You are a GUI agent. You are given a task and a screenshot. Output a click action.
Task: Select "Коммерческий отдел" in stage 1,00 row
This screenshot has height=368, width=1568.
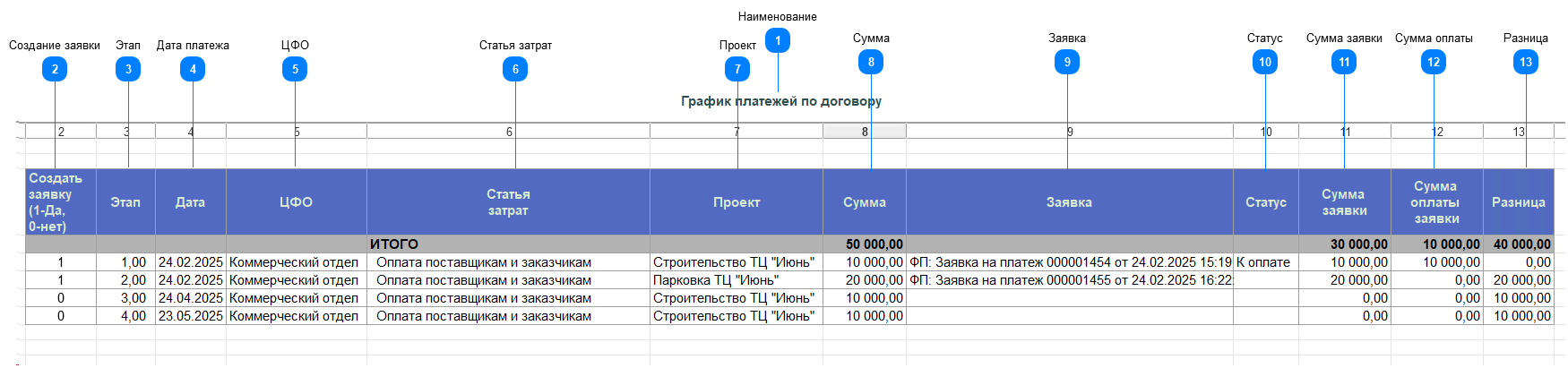[297, 262]
